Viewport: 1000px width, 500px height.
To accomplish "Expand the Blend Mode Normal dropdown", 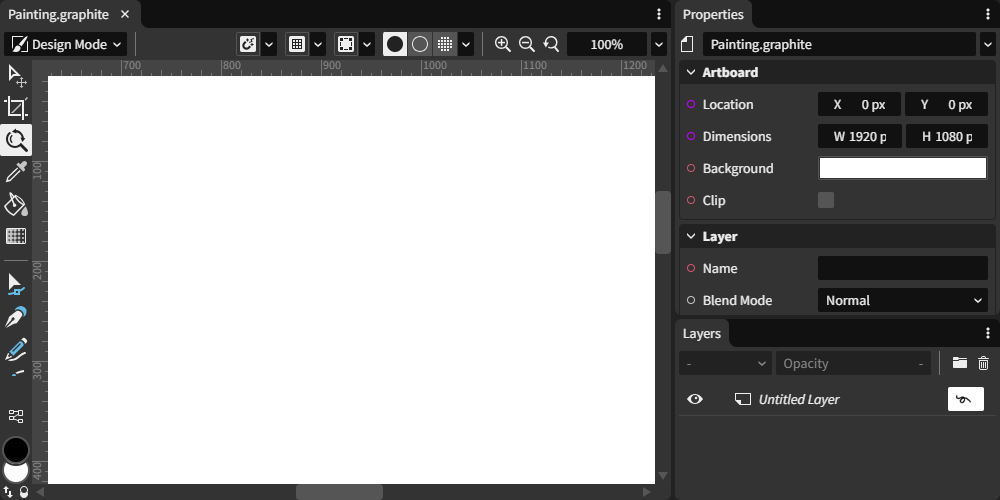I will pos(903,300).
